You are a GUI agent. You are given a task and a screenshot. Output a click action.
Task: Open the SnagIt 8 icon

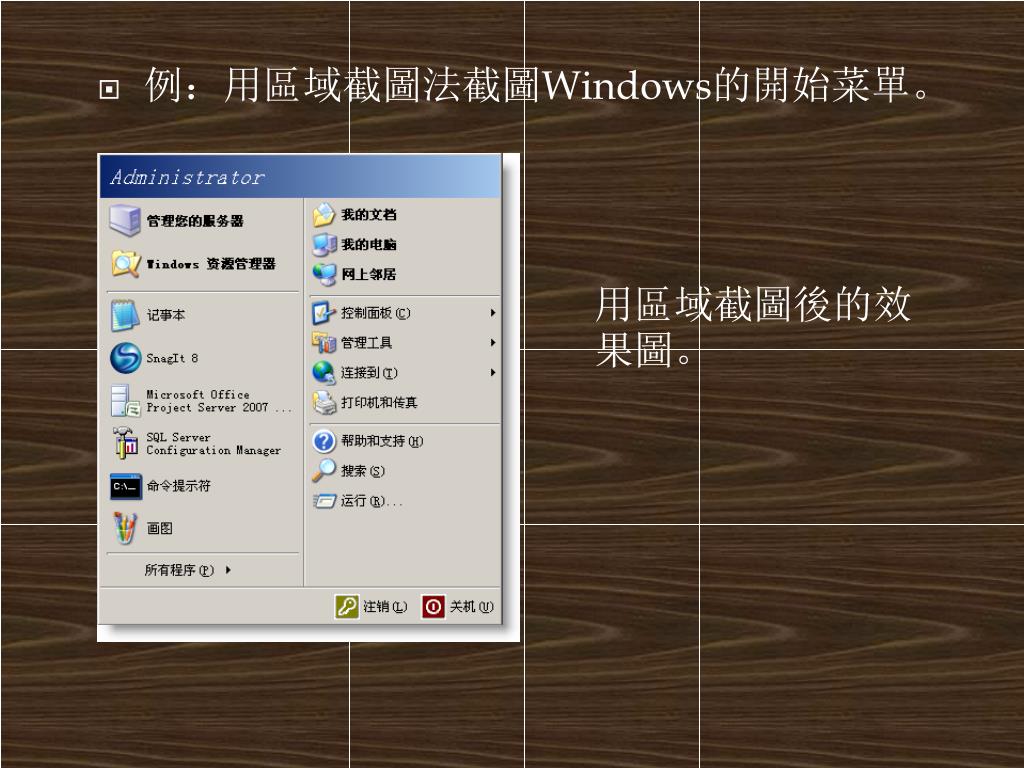[125, 358]
